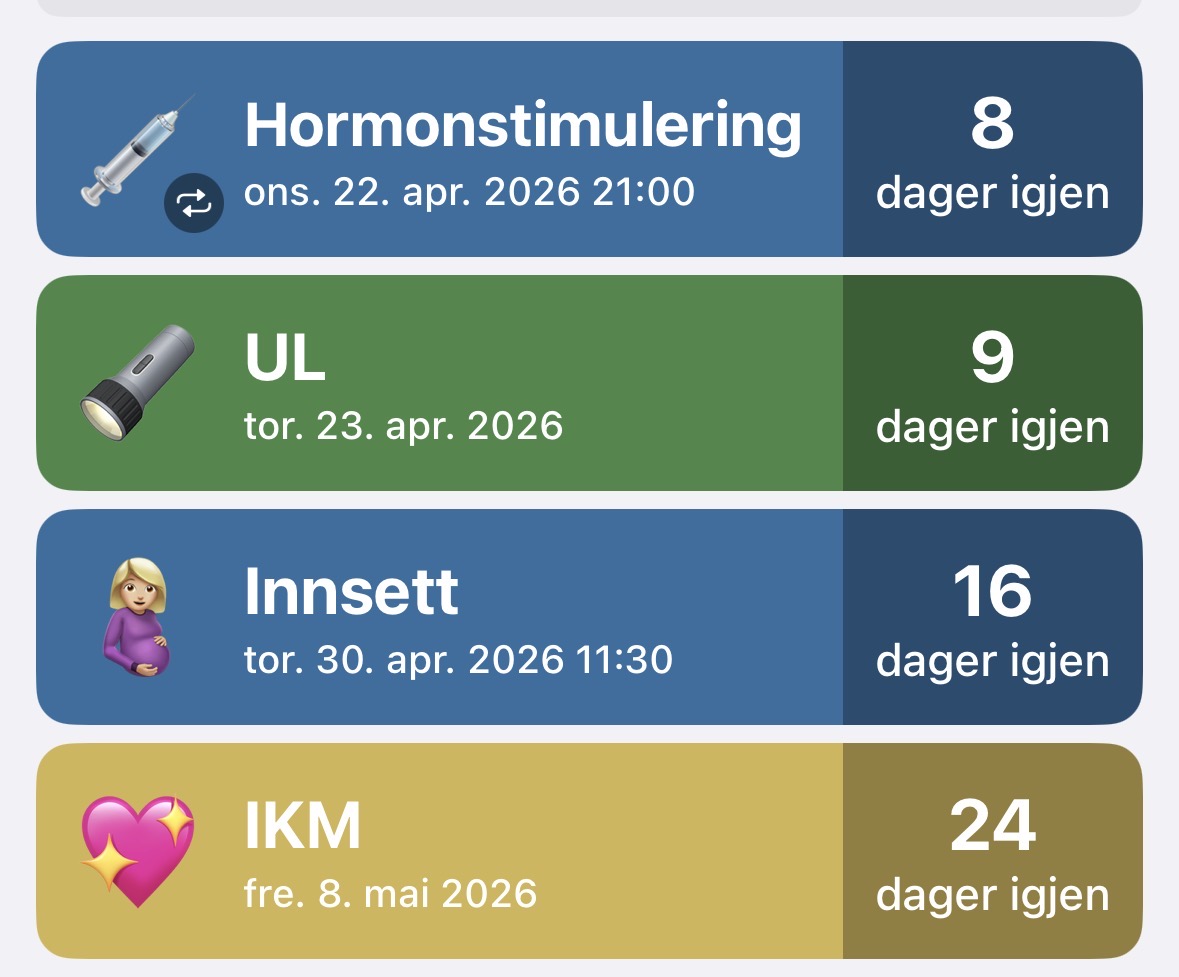Open the Hormonstimulering event title
Viewport: 1179px width, 977px height.
pos(522,125)
